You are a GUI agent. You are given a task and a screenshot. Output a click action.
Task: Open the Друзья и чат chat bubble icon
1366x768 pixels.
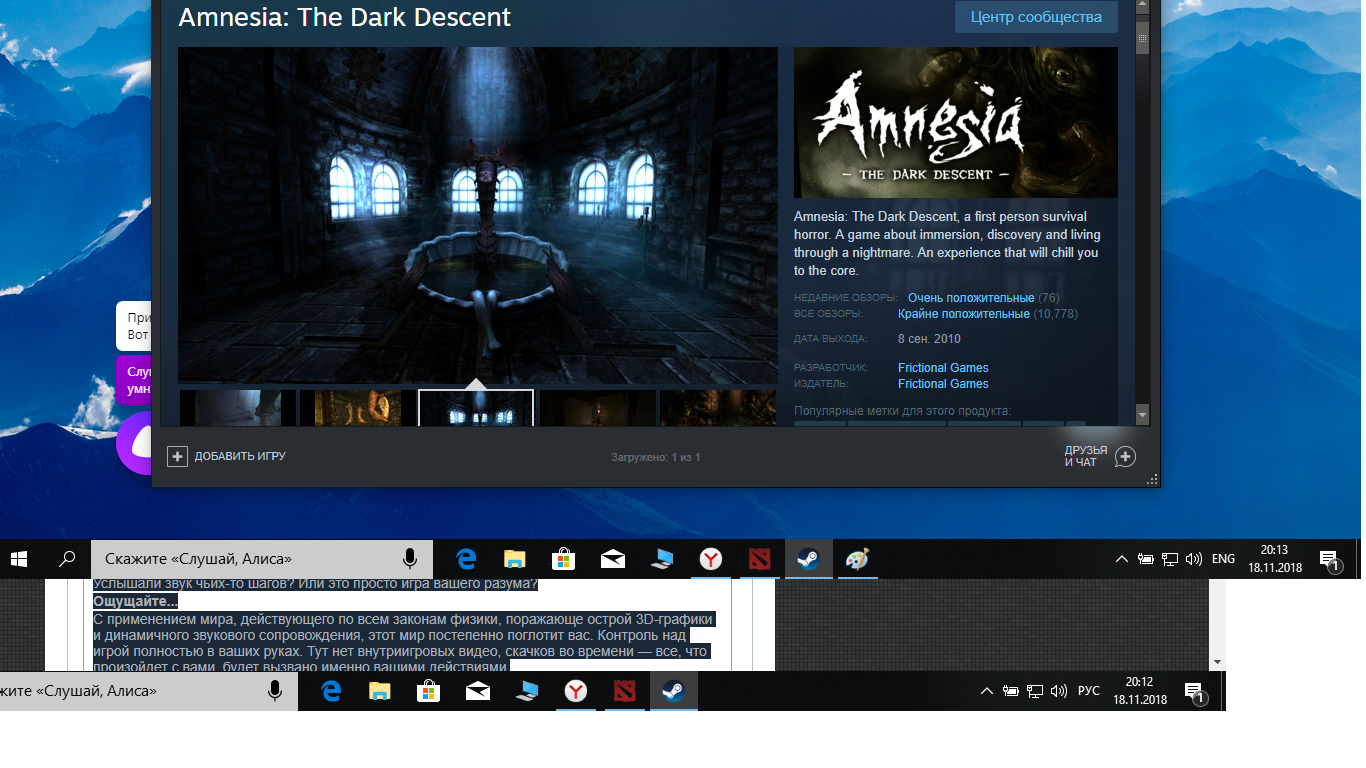pos(1125,457)
